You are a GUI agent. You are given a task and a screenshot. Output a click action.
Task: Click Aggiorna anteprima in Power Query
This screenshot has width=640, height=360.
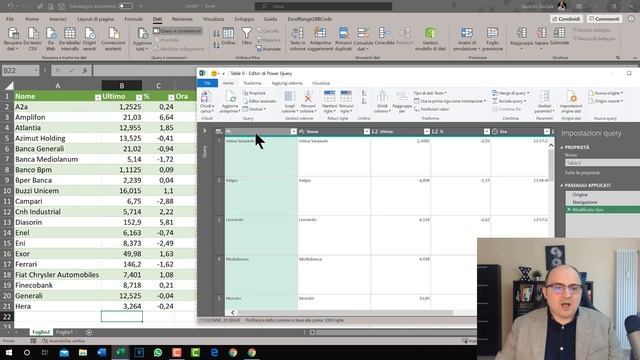pyautogui.click(x=229, y=102)
